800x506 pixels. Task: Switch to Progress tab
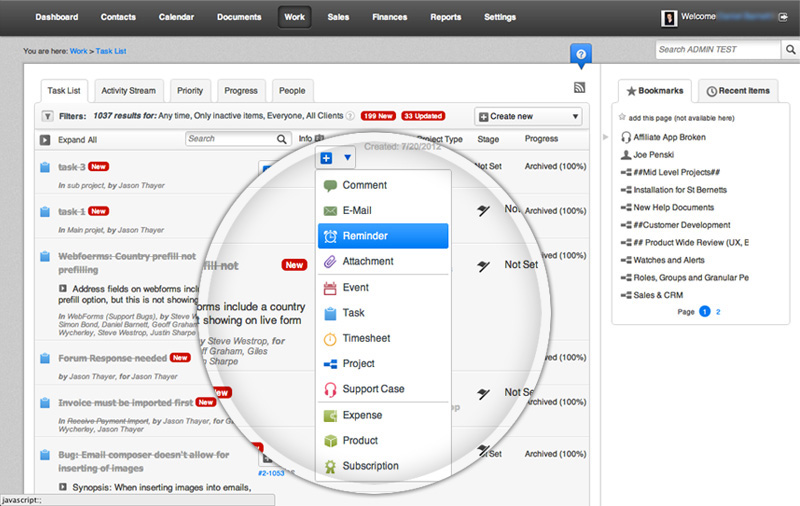tap(241, 91)
